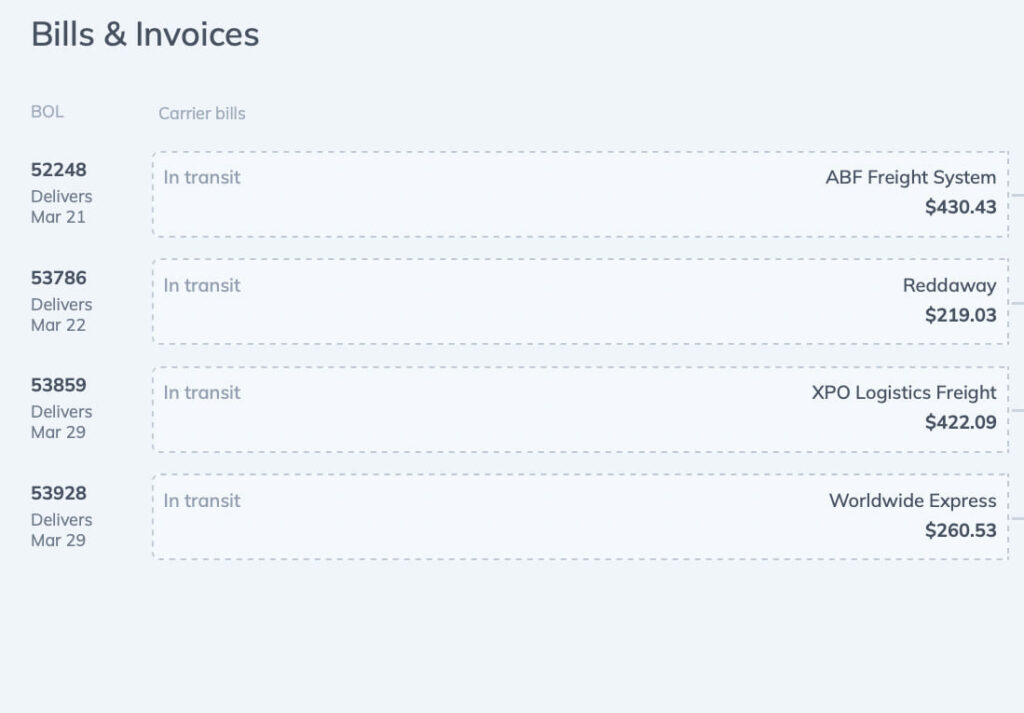Click the Bills & Invoices heading

145,34
